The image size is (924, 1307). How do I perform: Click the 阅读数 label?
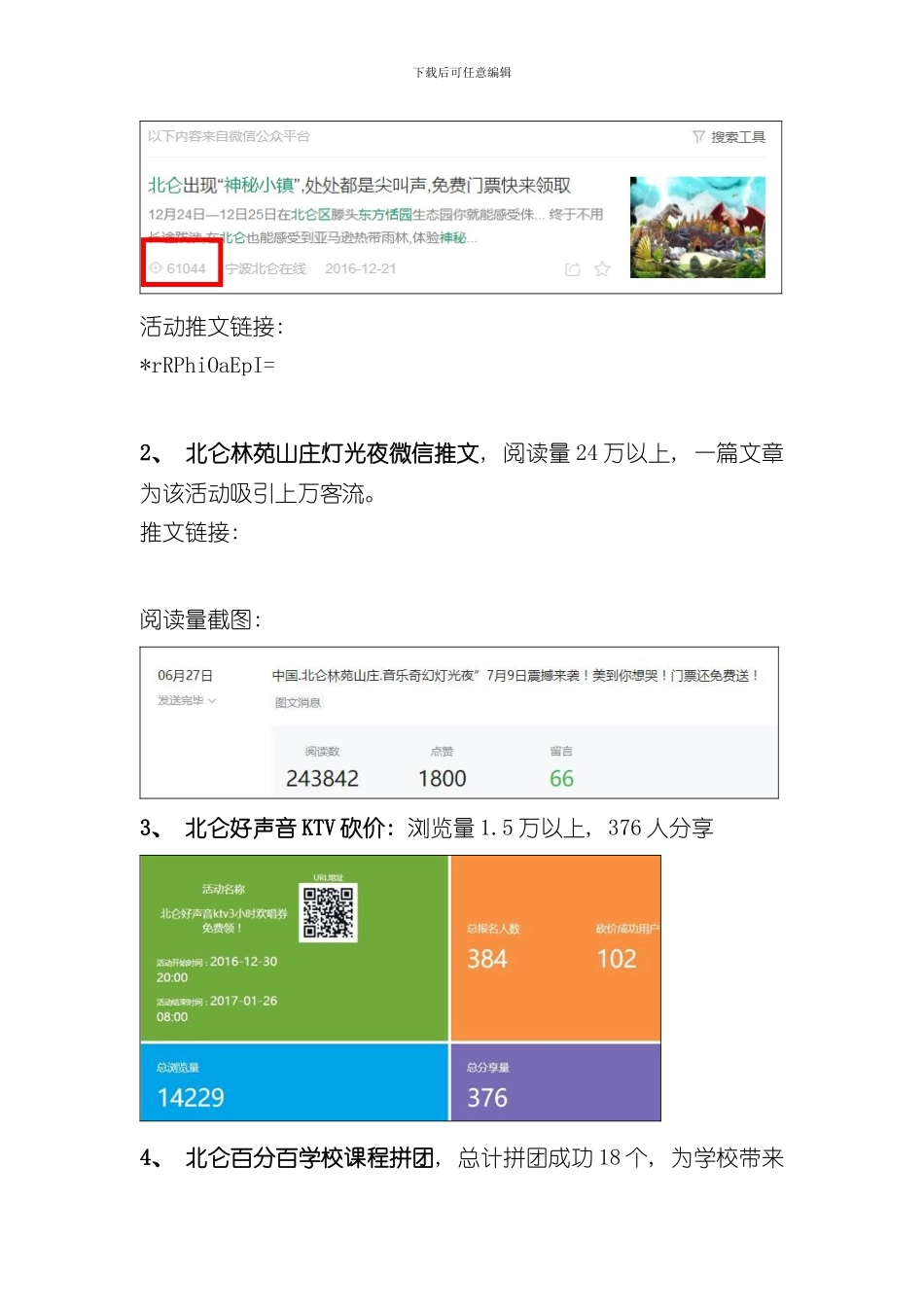coord(322,752)
